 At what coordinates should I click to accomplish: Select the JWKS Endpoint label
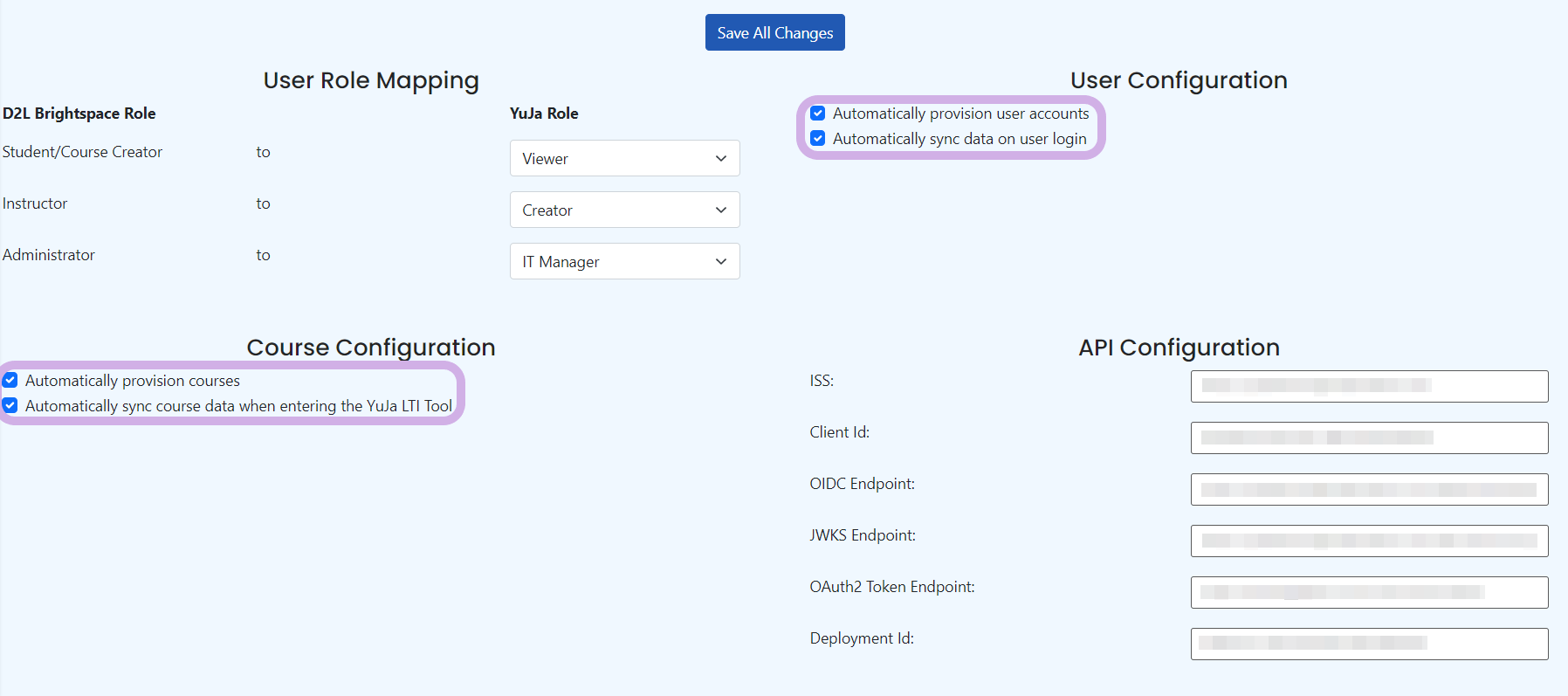(863, 535)
